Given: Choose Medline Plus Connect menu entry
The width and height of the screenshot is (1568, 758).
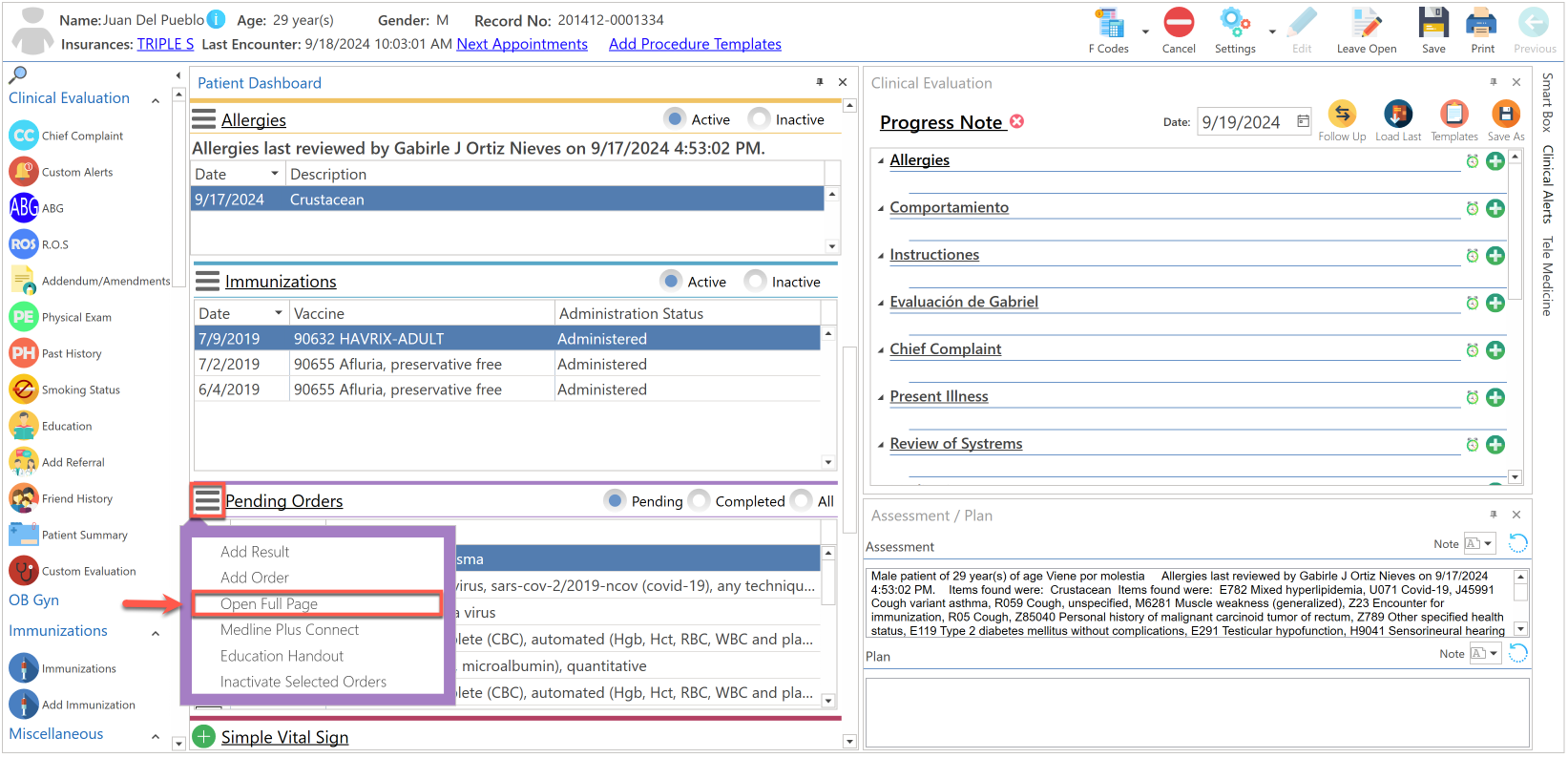Looking at the screenshot, I should (290, 630).
